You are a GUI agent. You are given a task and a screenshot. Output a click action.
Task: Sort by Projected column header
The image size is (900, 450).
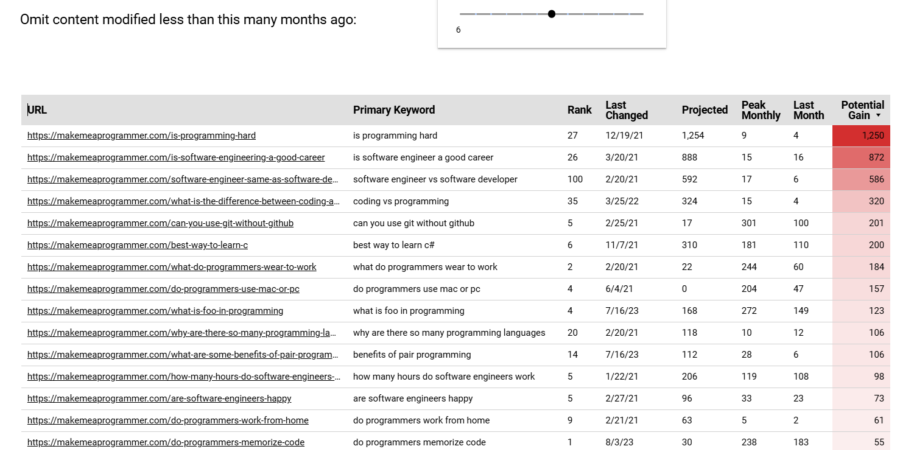(x=704, y=110)
